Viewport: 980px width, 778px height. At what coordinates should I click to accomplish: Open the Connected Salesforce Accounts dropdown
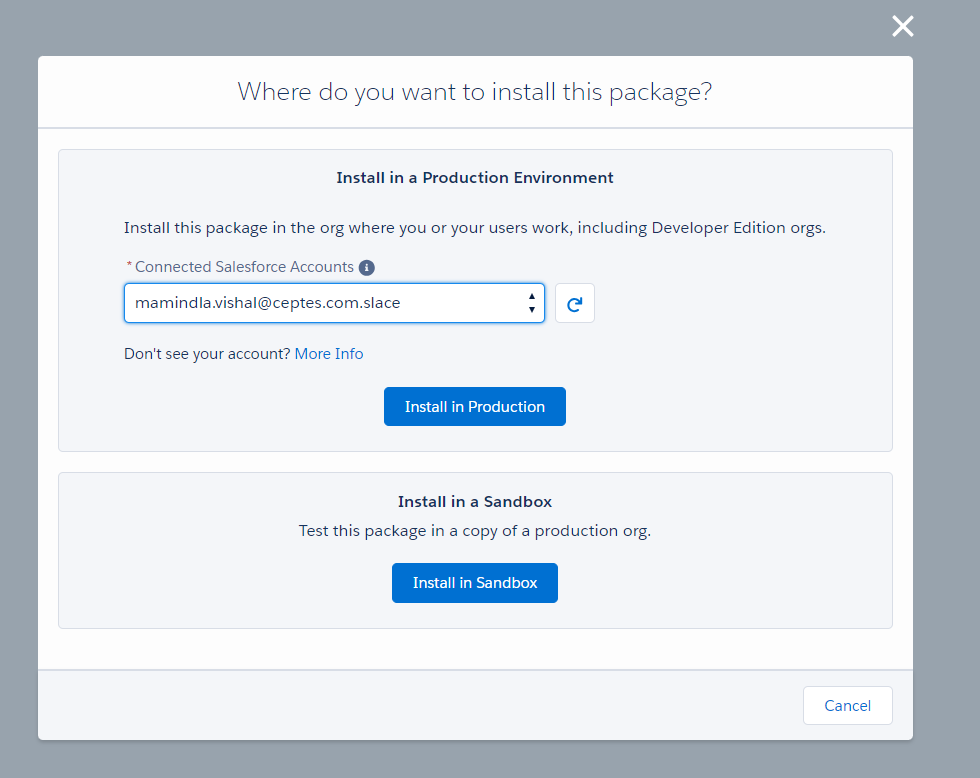pyautogui.click(x=334, y=303)
